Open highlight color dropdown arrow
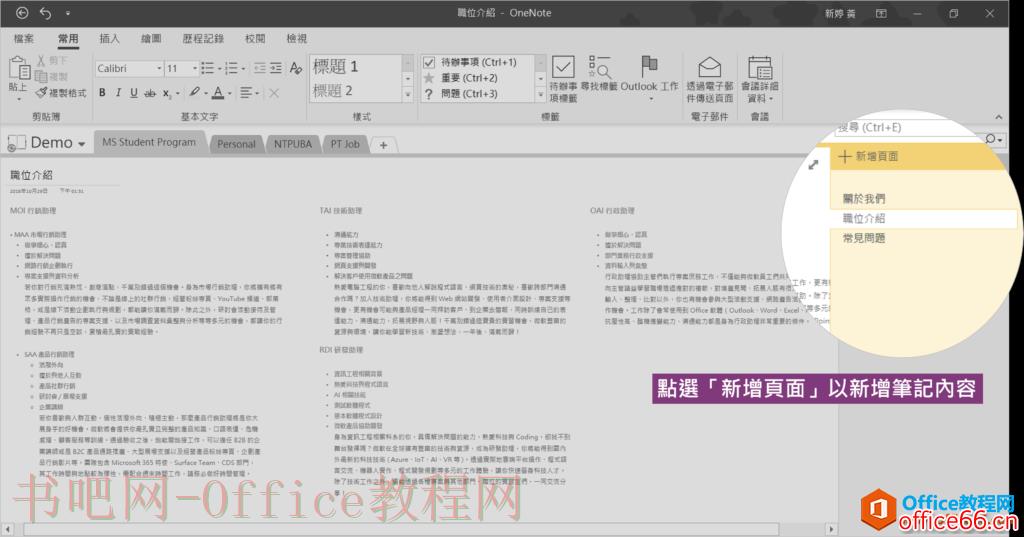 click(205, 93)
